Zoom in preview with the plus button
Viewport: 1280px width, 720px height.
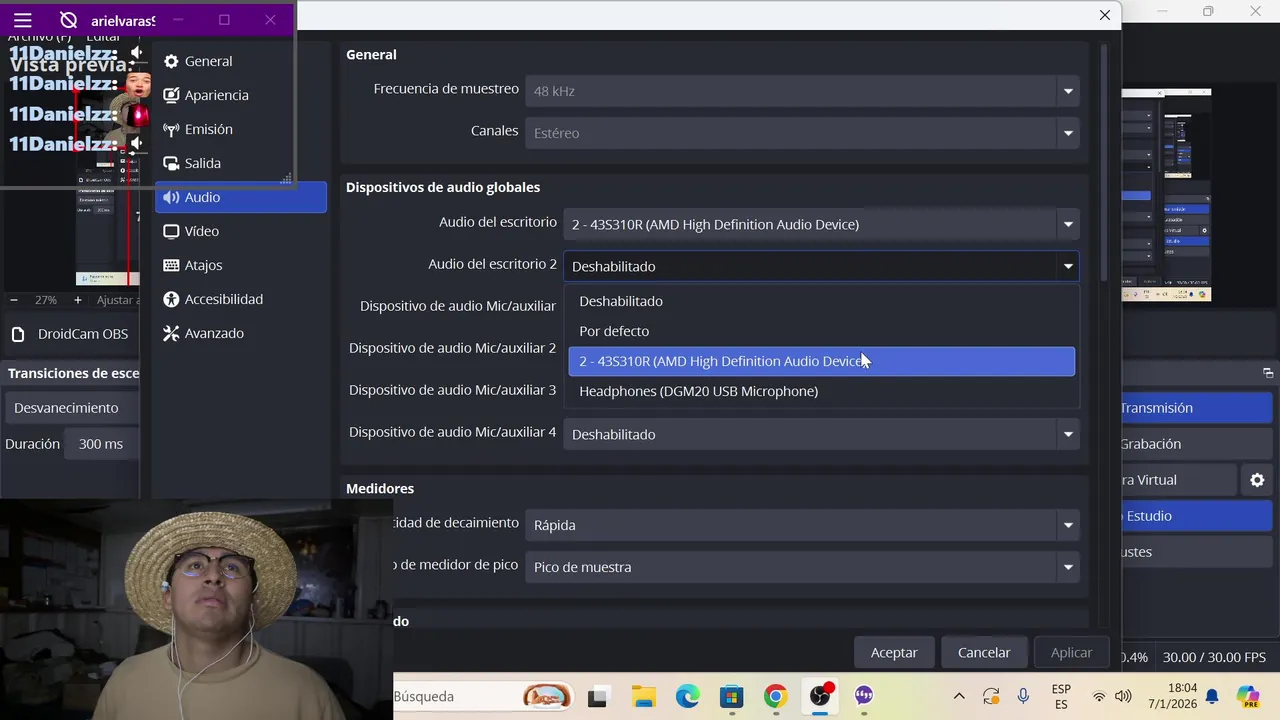click(x=77, y=300)
